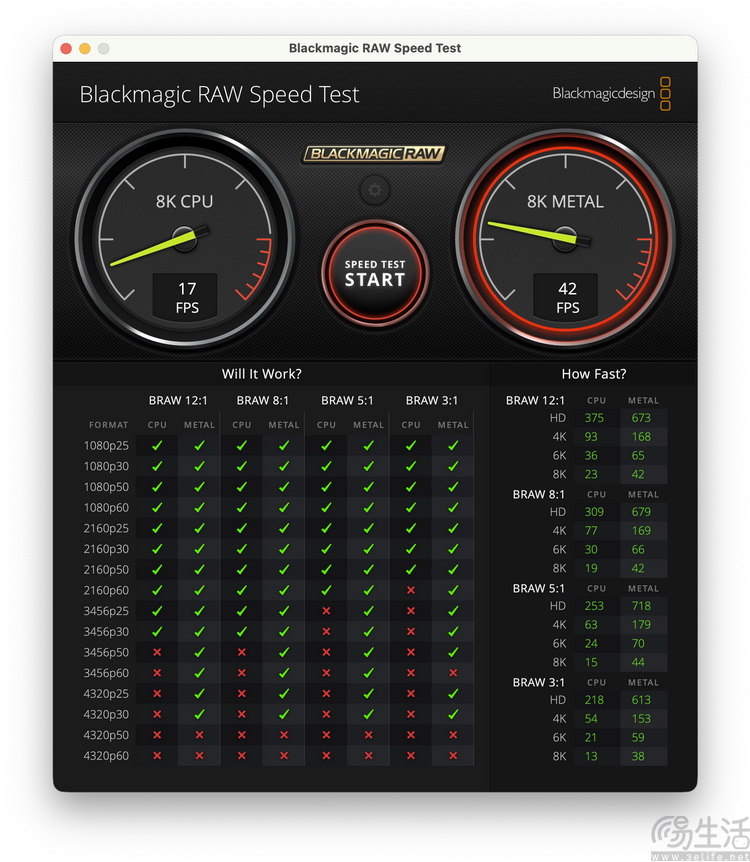Click the BRAW 12:1 column header in Will It Work

[x=178, y=401]
